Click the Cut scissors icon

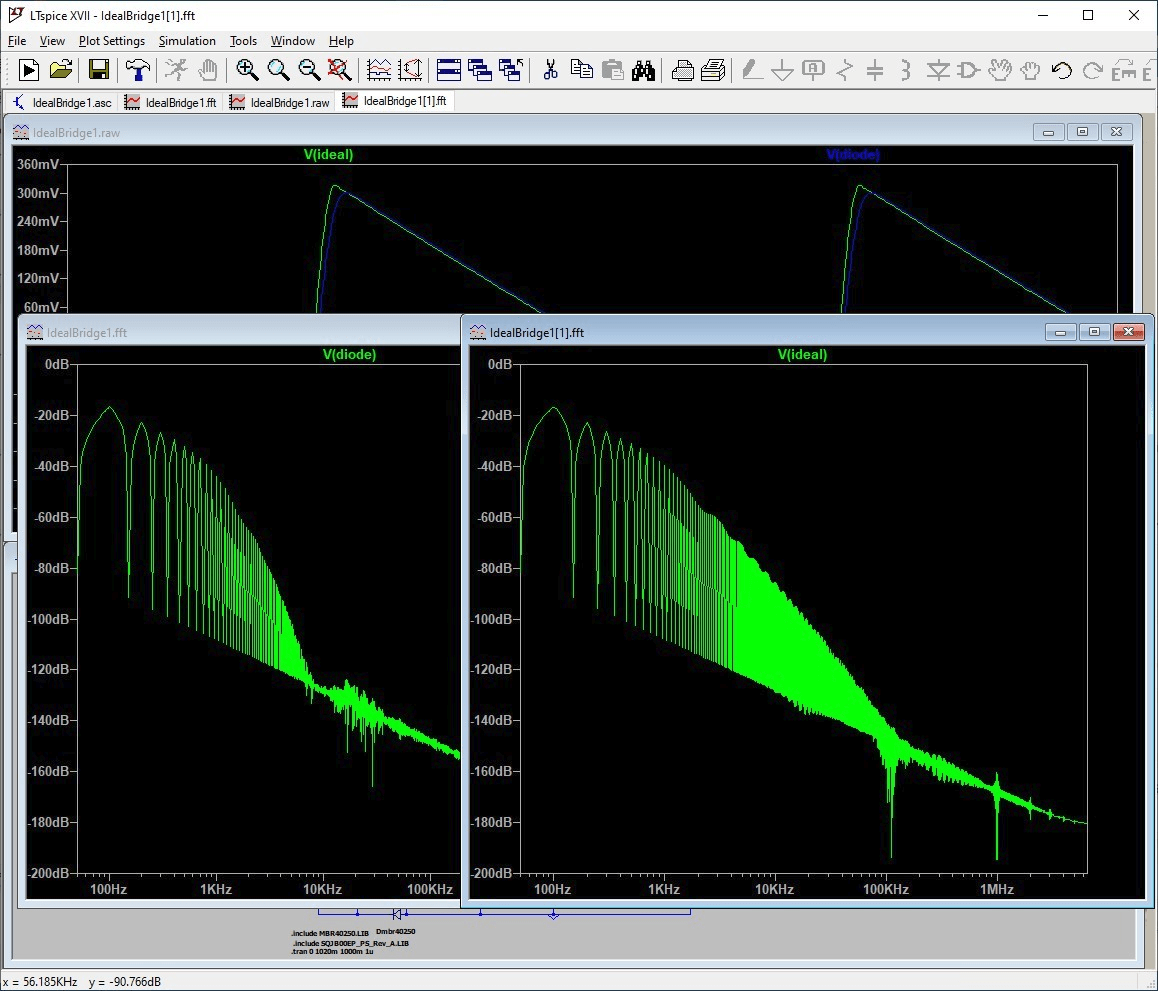[550, 70]
